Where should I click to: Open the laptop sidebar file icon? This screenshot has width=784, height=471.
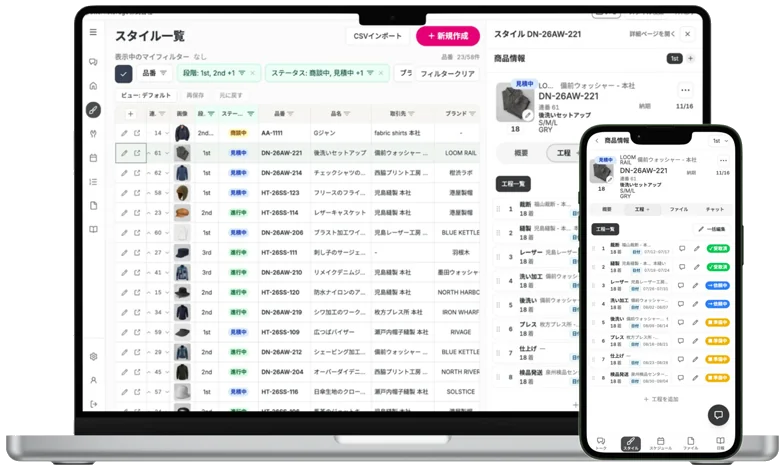coord(94,206)
